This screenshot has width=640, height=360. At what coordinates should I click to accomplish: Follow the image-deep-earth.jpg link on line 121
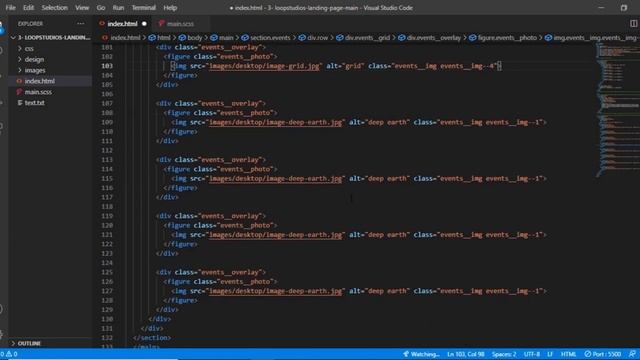[275, 235]
